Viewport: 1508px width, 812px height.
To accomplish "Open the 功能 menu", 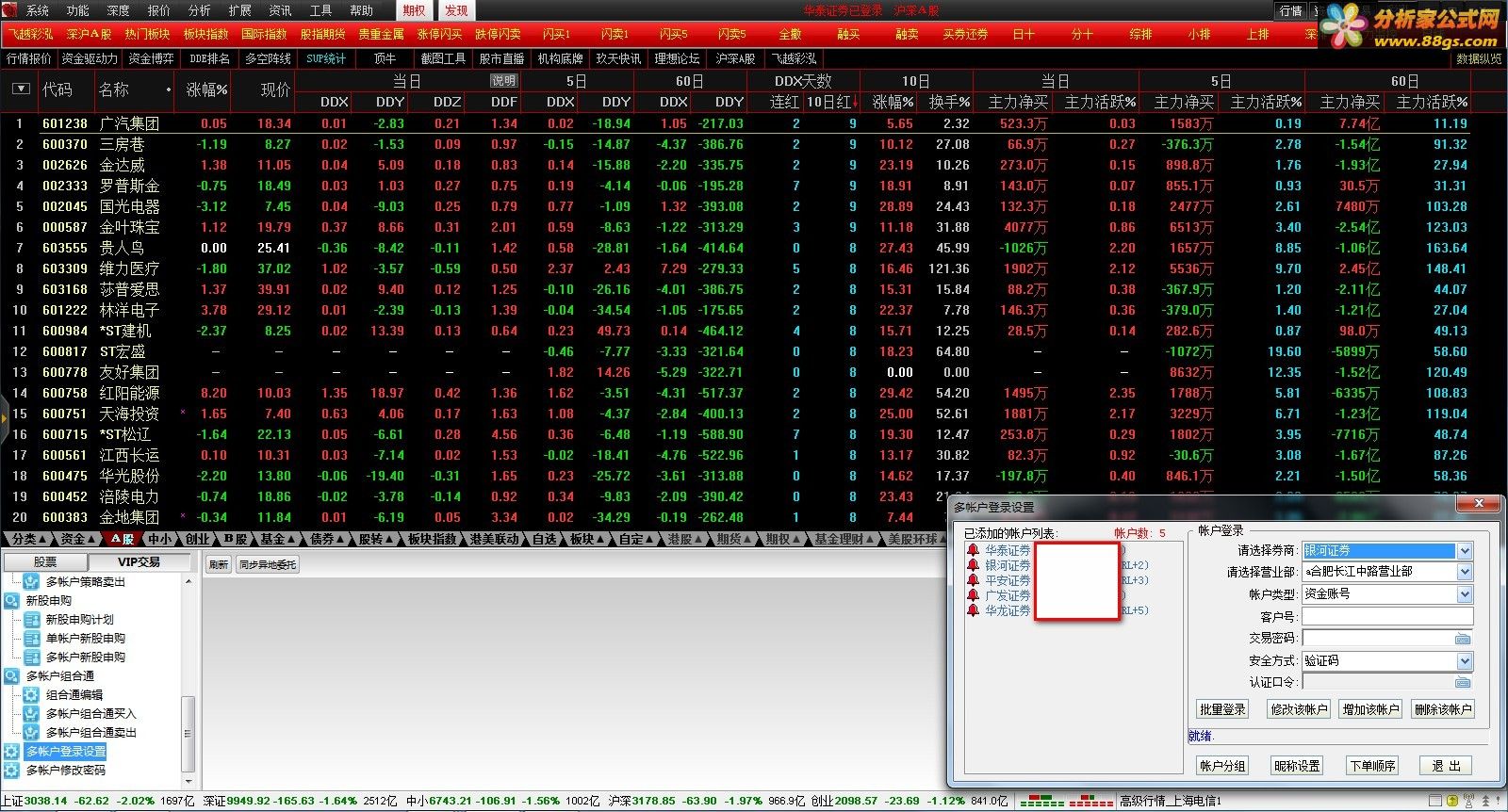I will (78, 10).
